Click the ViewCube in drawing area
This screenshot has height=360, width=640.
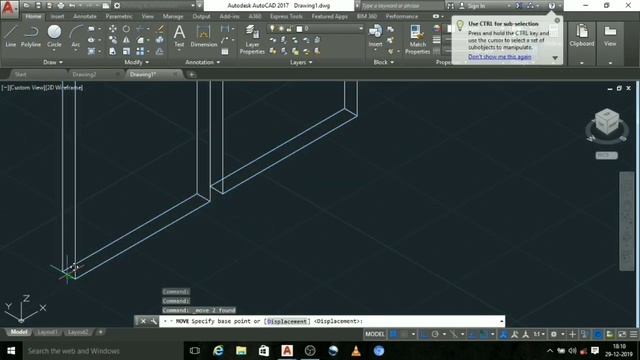pyautogui.click(x=607, y=122)
